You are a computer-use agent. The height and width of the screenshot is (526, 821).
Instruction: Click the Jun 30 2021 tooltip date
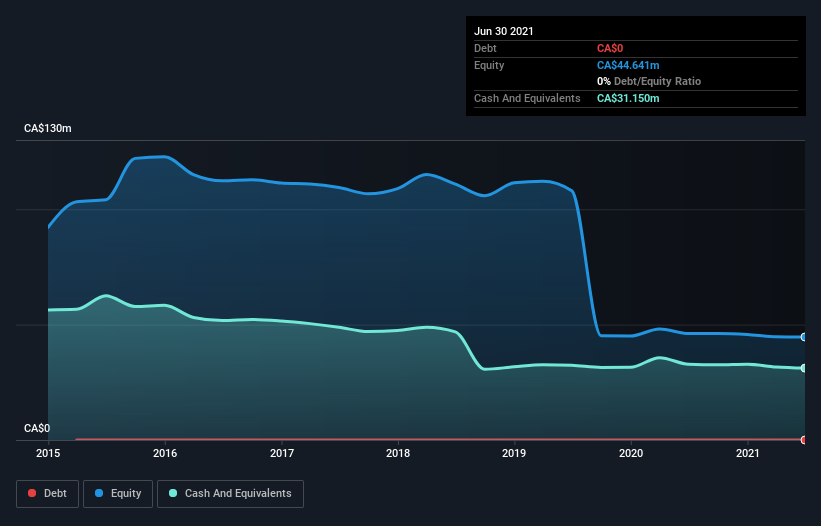pyautogui.click(x=504, y=31)
